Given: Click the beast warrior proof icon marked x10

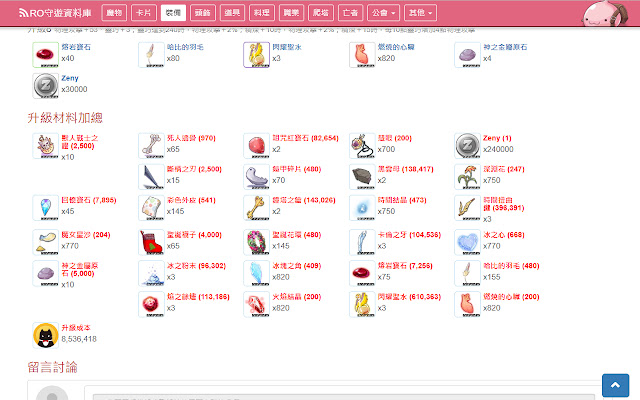Looking at the screenshot, I should 45,146.
